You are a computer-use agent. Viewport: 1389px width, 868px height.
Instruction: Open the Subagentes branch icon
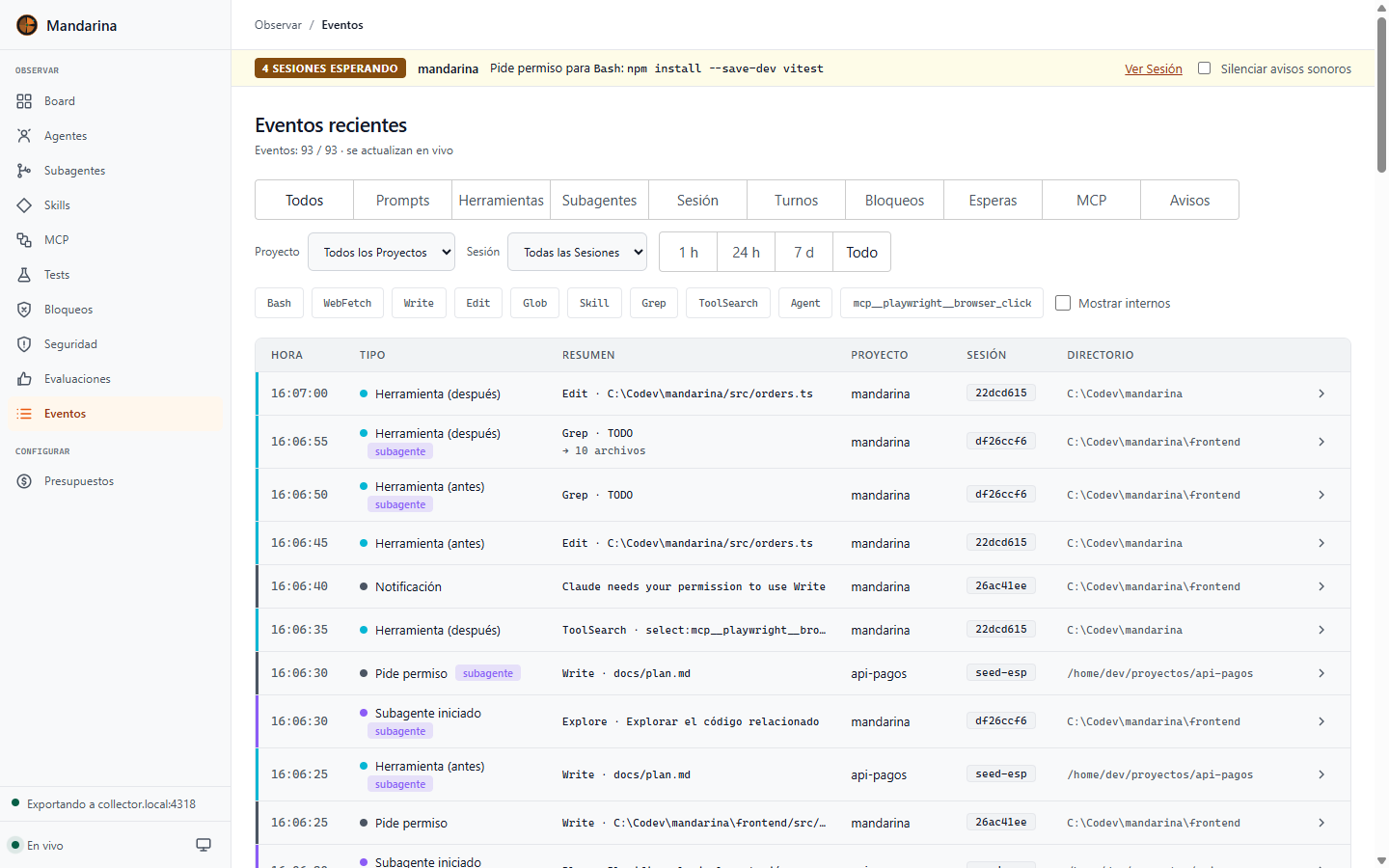point(24,171)
